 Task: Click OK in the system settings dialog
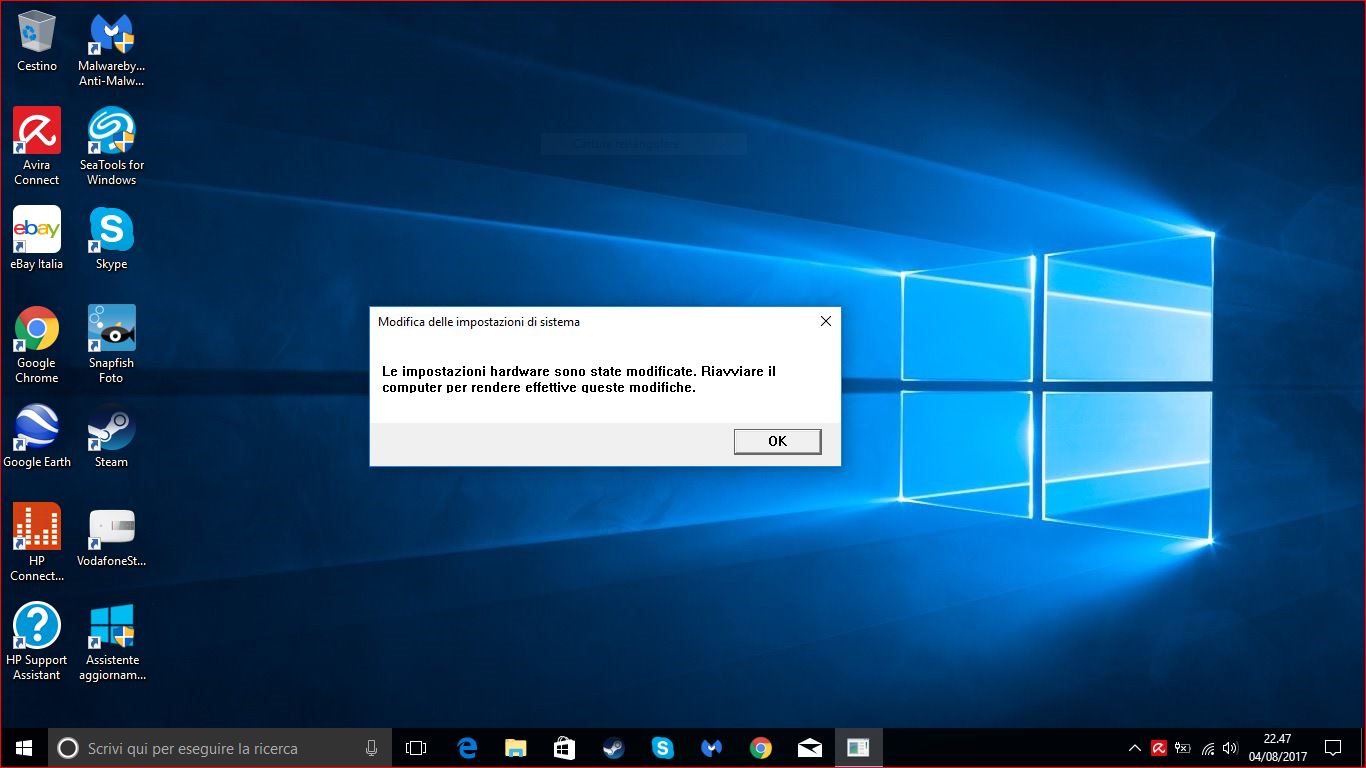[x=778, y=441]
